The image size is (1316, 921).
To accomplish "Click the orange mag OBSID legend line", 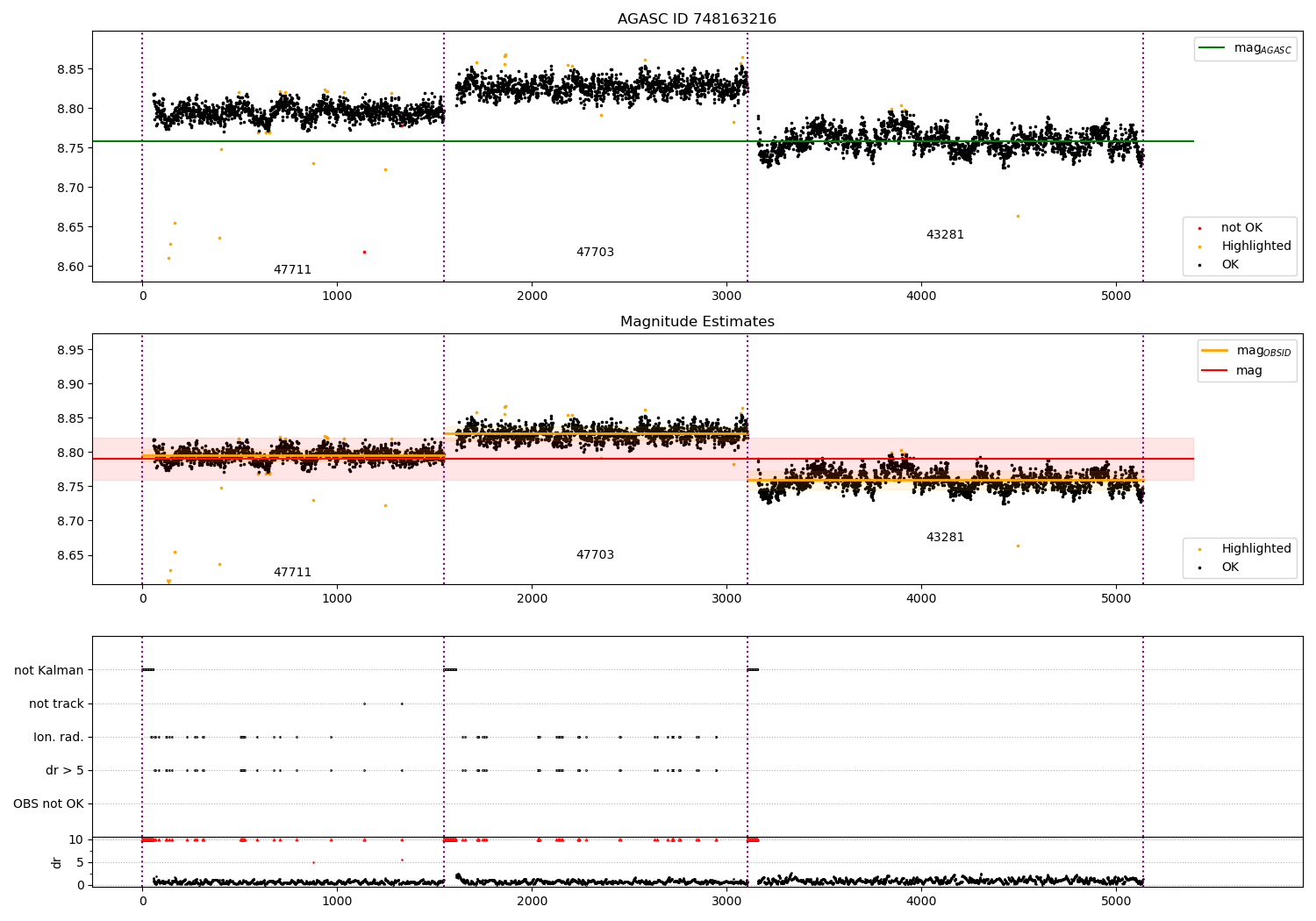I will (1214, 350).
